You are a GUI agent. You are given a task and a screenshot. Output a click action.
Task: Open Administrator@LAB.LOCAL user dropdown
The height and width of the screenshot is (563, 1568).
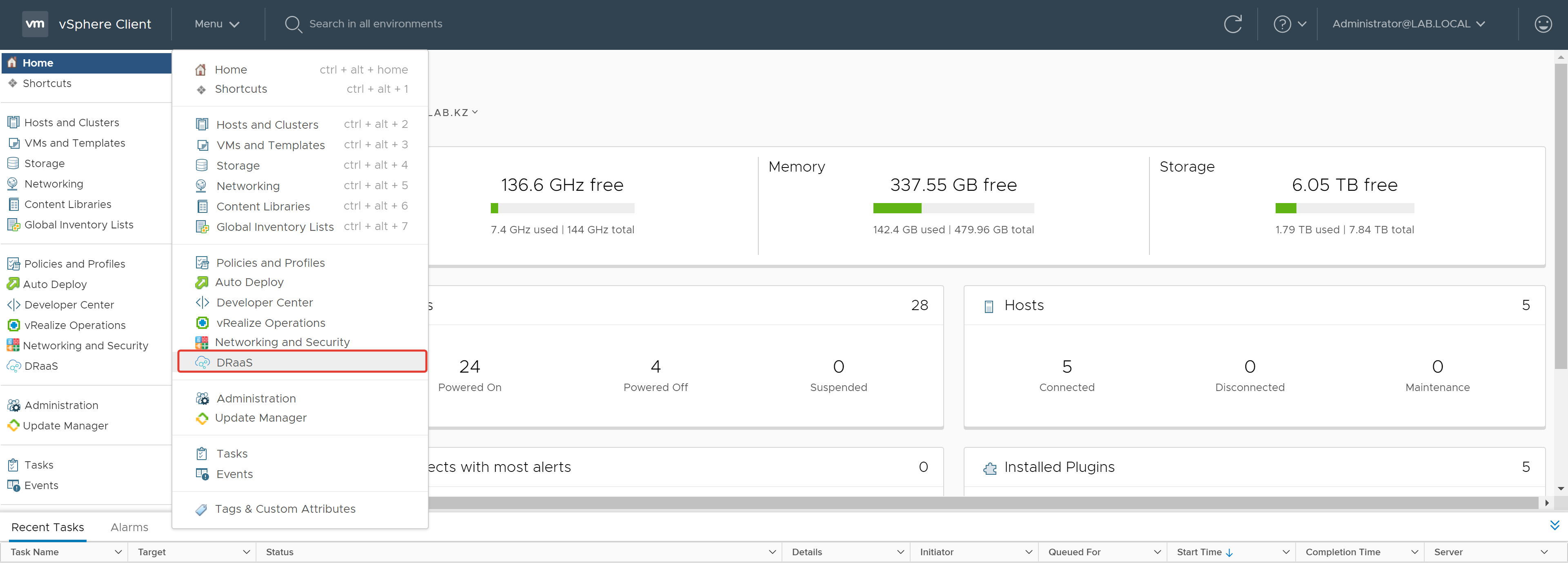click(x=1408, y=24)
